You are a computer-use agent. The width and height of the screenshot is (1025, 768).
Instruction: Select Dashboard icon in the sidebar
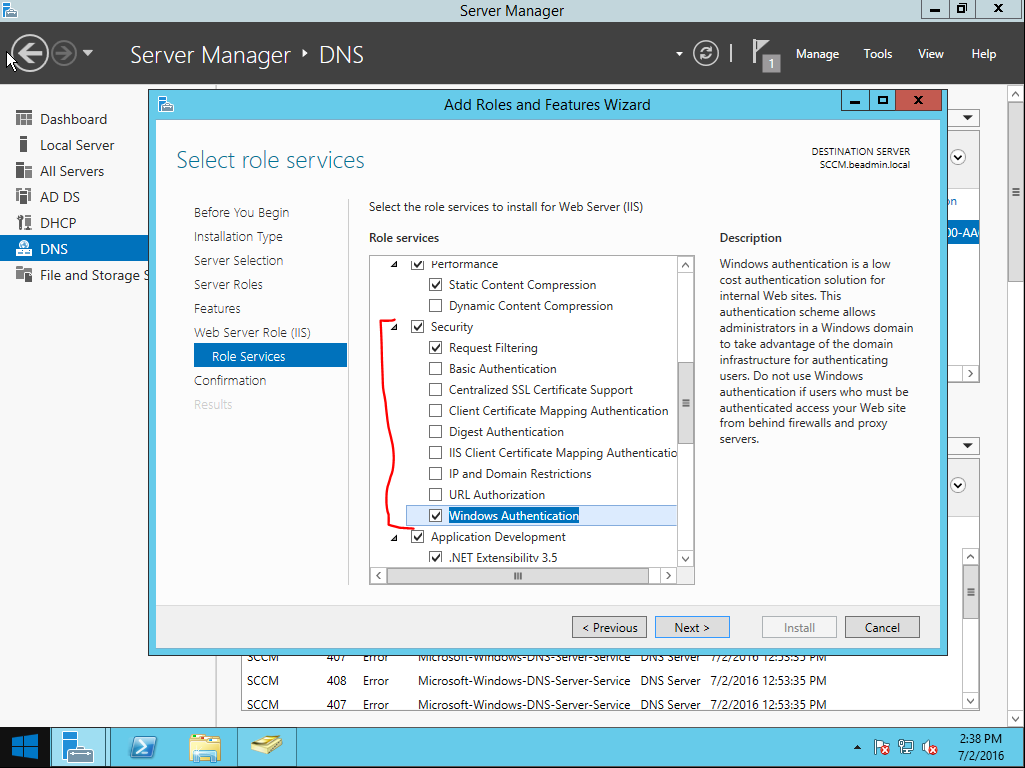24,118
